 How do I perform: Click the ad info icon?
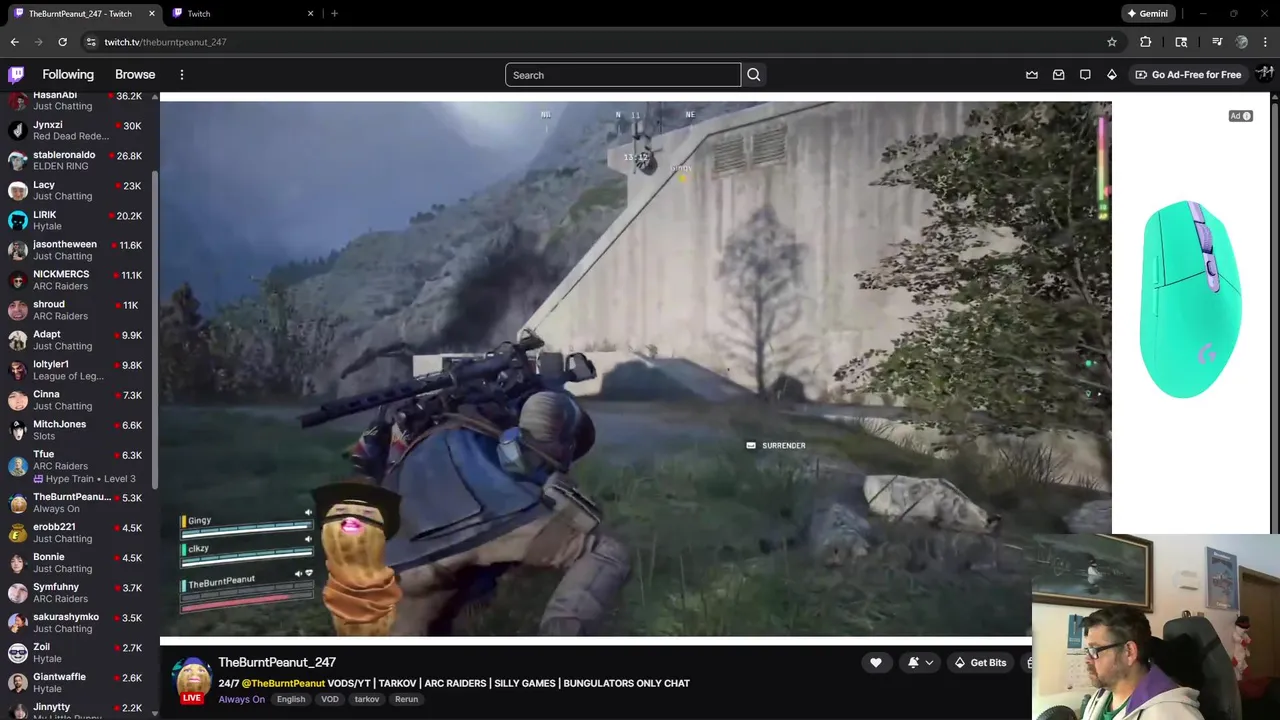(1241, 116)
